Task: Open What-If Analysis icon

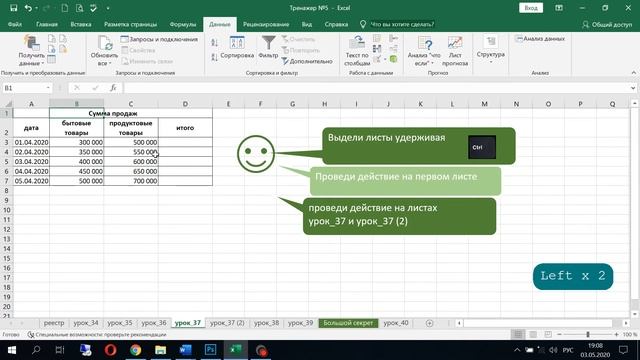Action: click(x=424, y=43)
